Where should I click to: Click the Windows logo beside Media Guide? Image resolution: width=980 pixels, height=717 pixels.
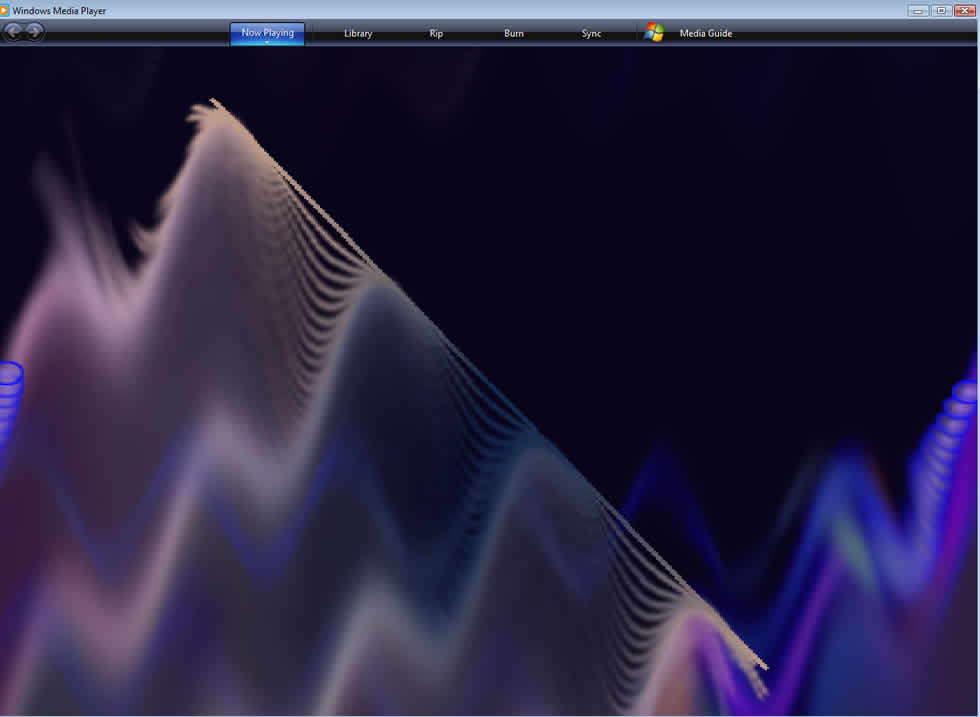(x=654, y=33)
